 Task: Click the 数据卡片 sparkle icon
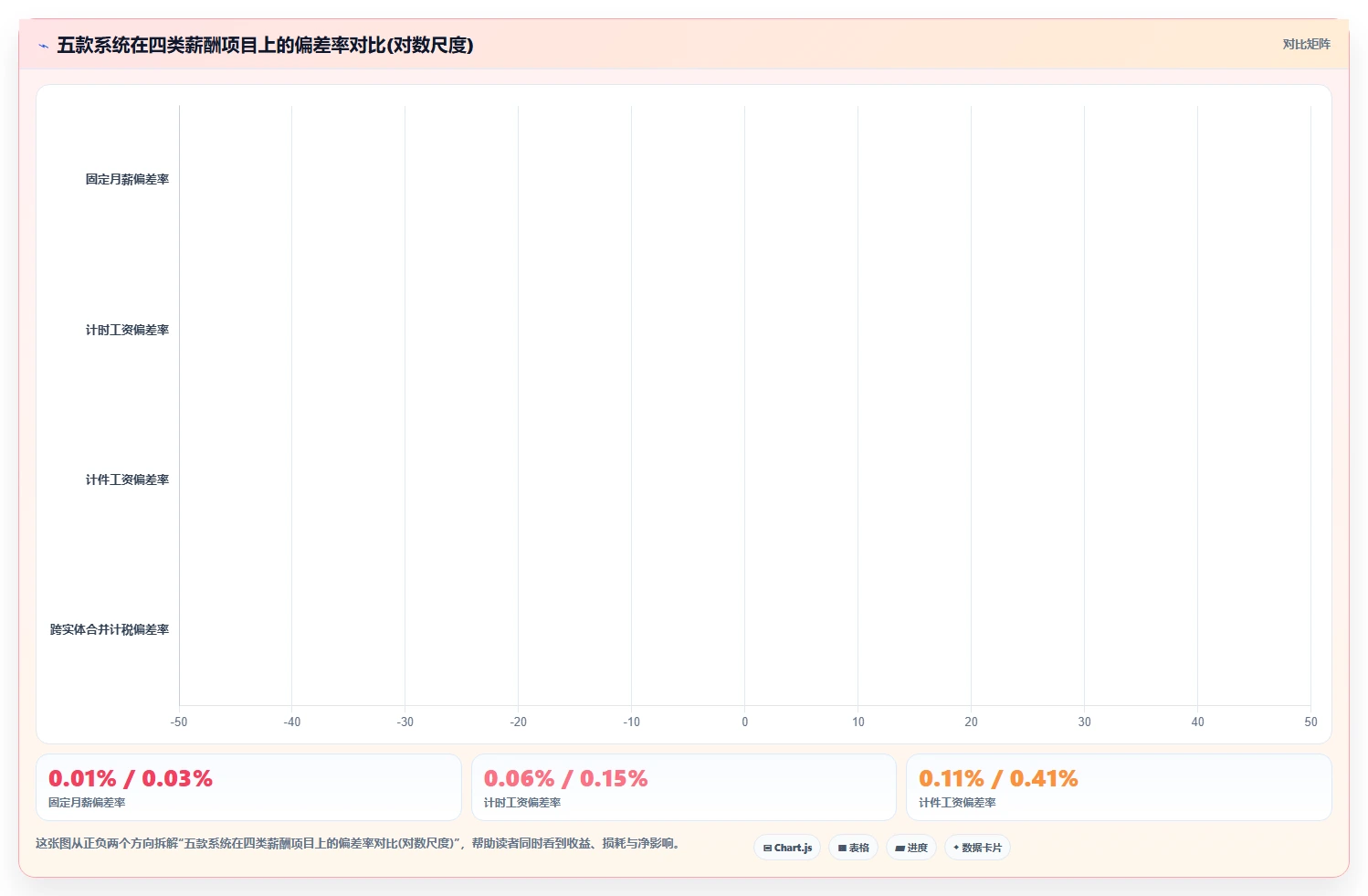[956, 848]
